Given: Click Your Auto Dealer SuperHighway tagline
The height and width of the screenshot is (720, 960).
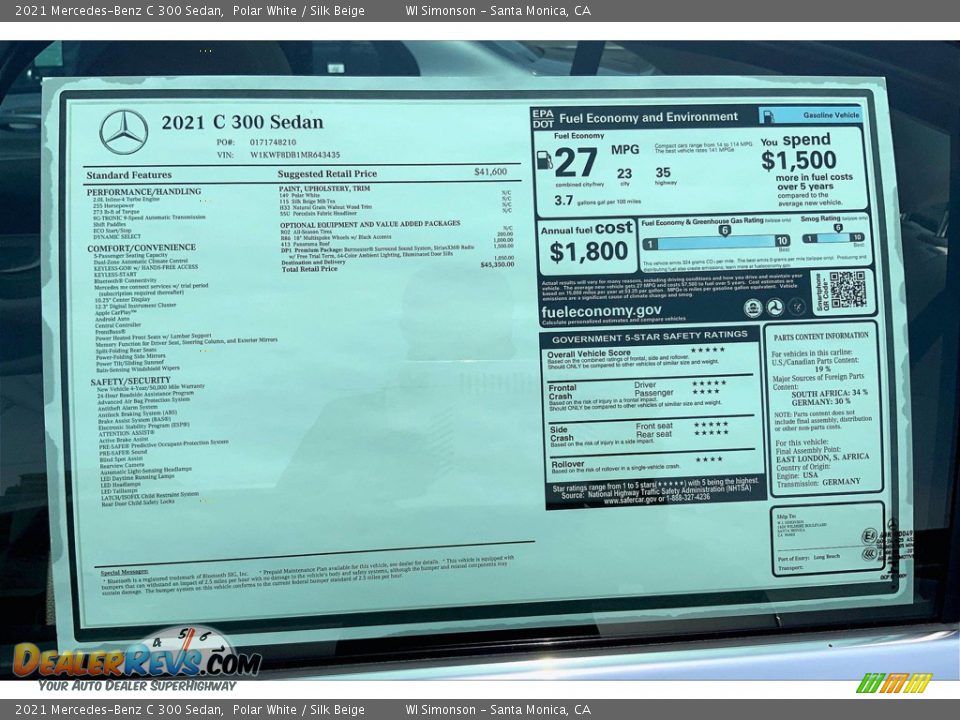Looking at the screenshot, I should pos(137,686).
